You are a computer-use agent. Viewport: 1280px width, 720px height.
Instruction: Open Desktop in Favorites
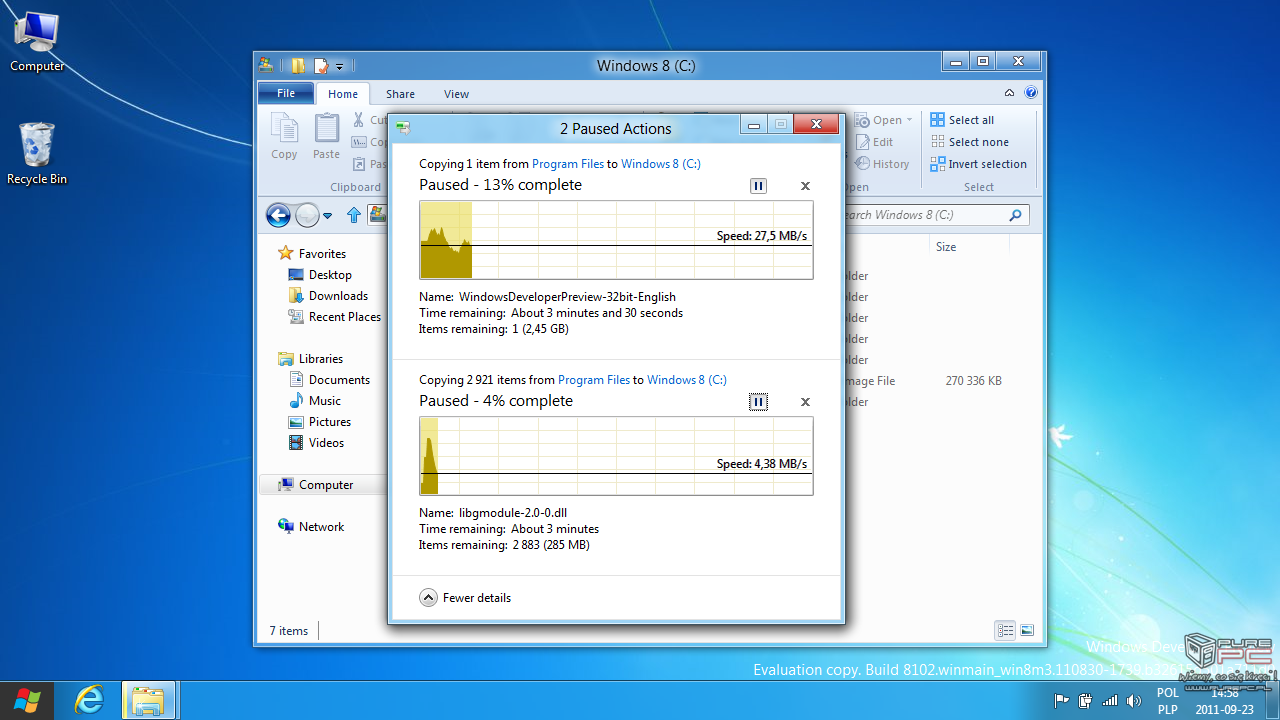pos(320,275)
